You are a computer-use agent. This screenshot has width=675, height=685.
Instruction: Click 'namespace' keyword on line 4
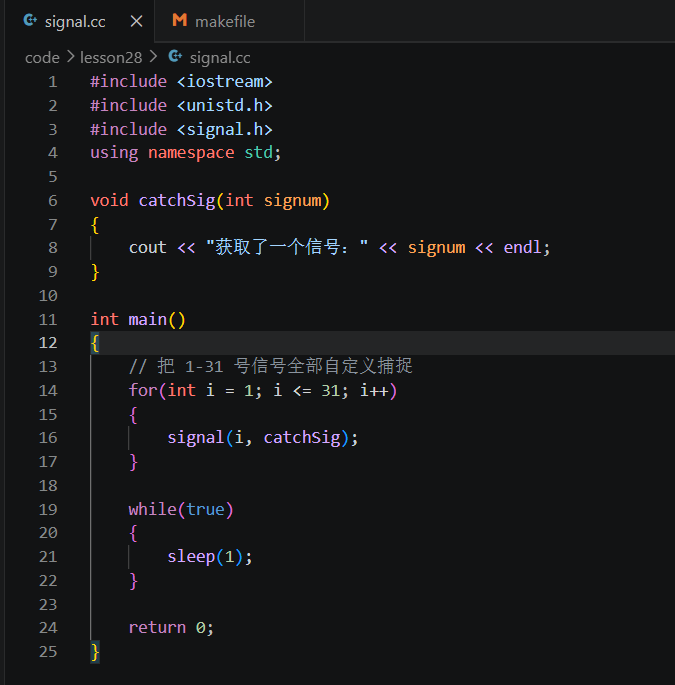pyautogui.click(x=191, y=153)
